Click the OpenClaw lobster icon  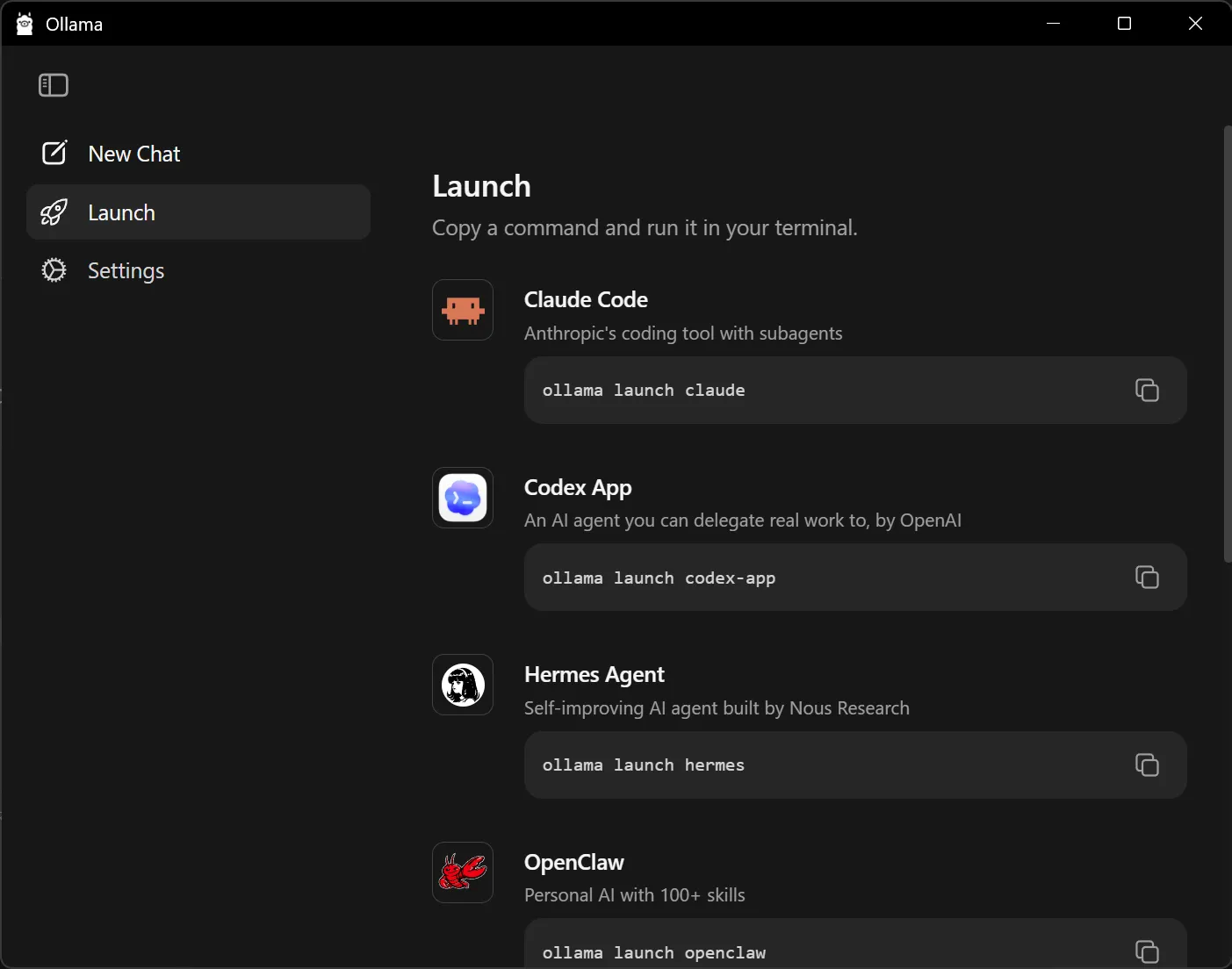click(x=463, y=872)
